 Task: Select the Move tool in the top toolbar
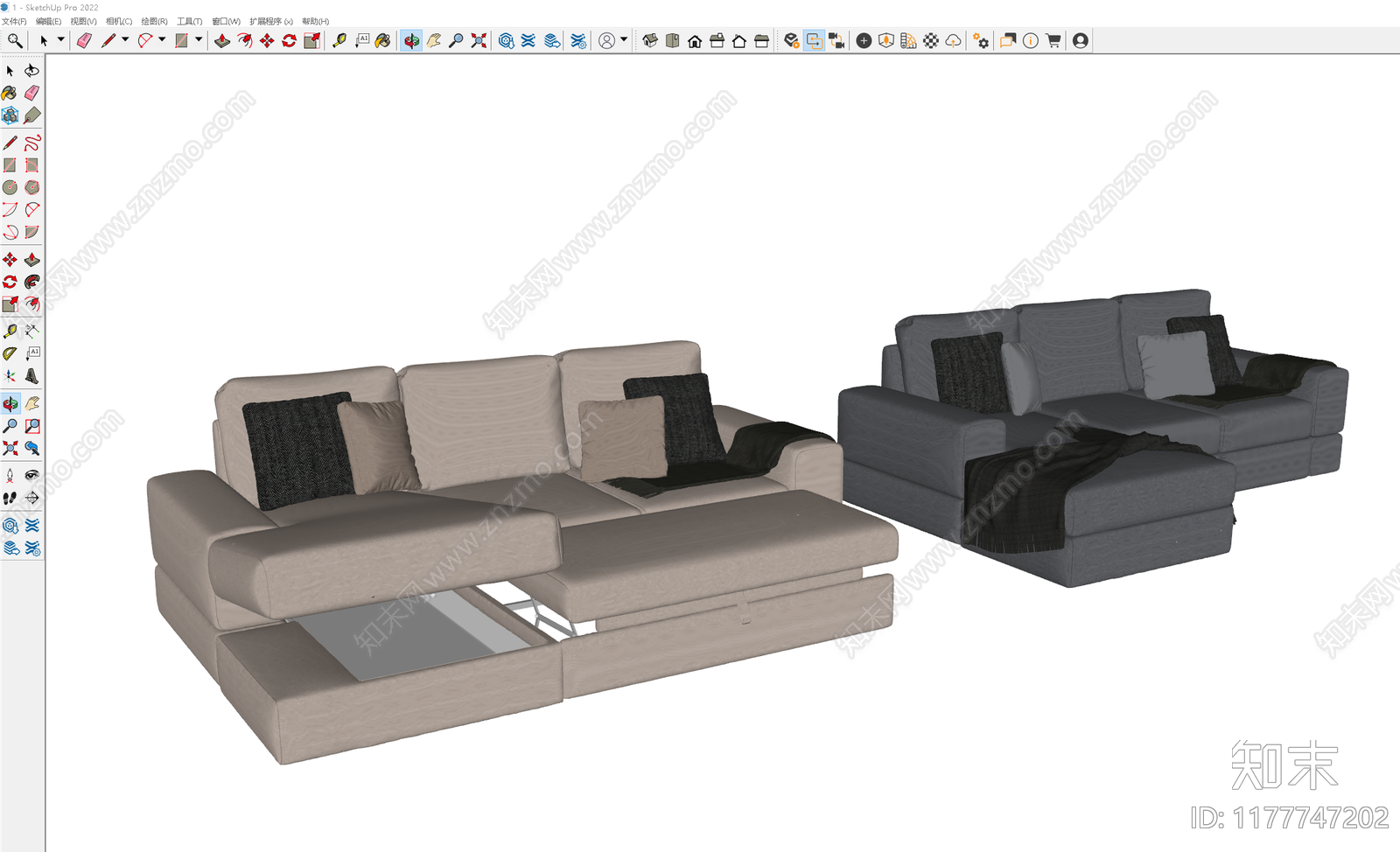(267, 40)
